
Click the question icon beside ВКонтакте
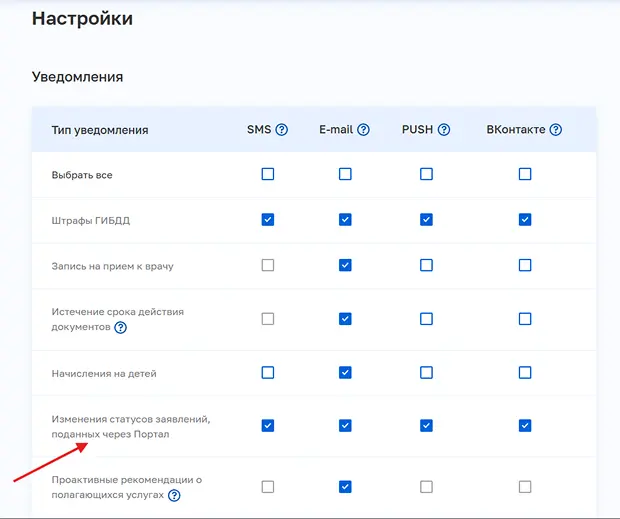click(x=555, y=130)
